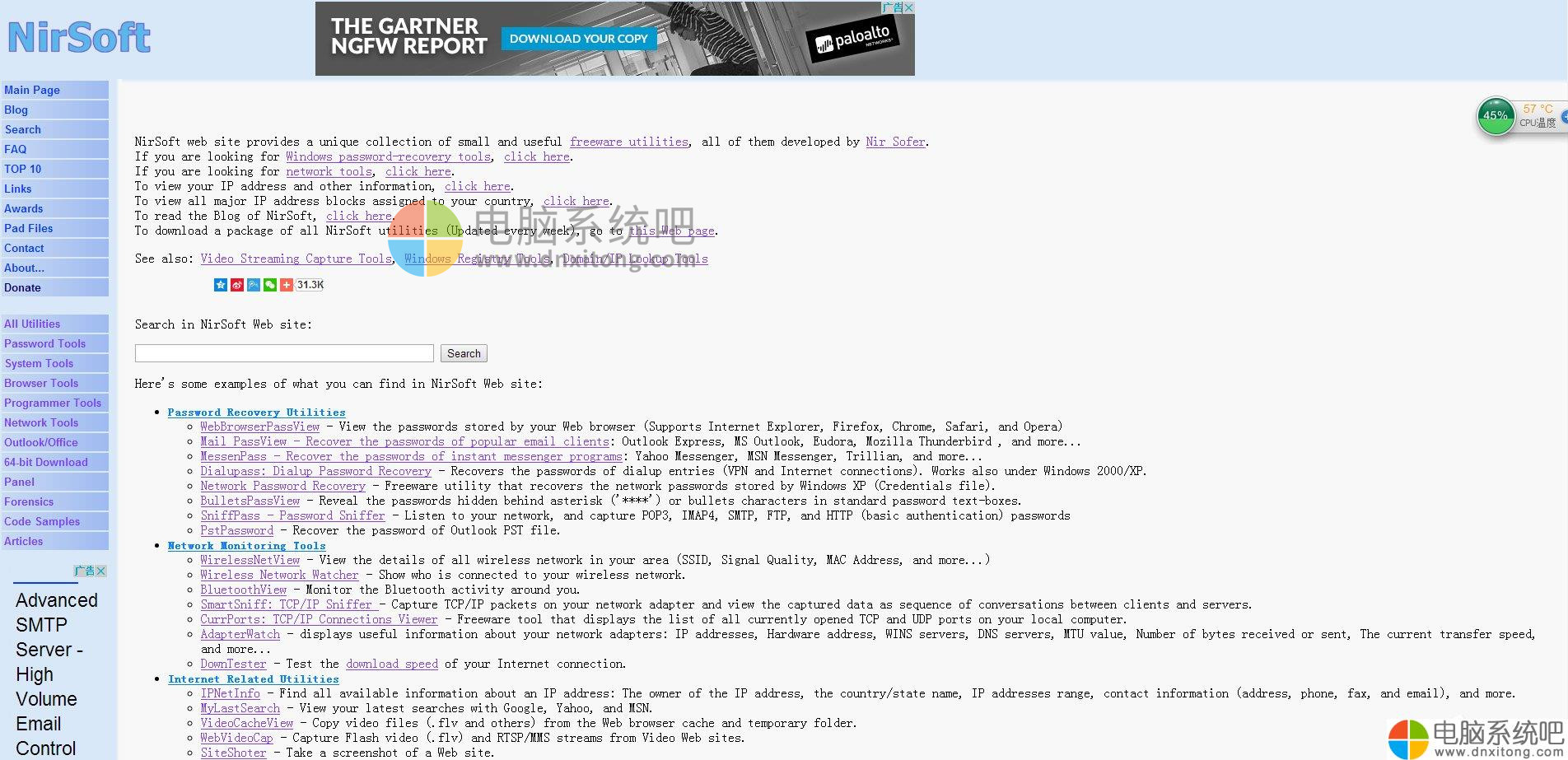Open All Utilities in the sidebar
The height and width of the screenshot is (760, 1568).
54,324
